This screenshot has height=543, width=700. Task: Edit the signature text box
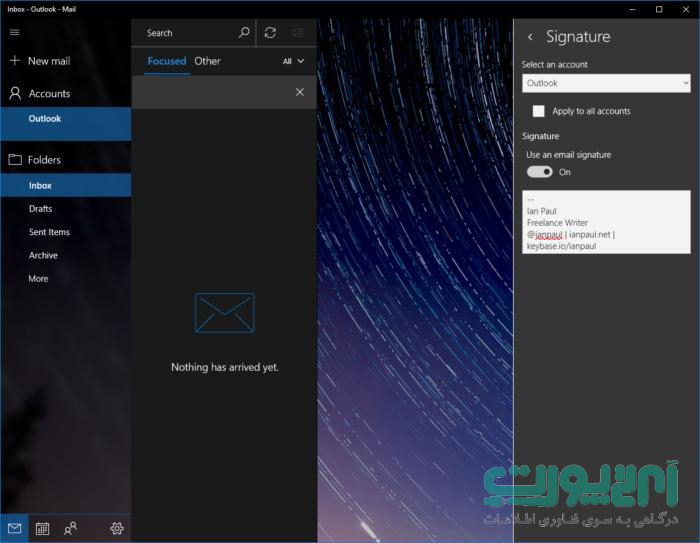pos(606,222)
